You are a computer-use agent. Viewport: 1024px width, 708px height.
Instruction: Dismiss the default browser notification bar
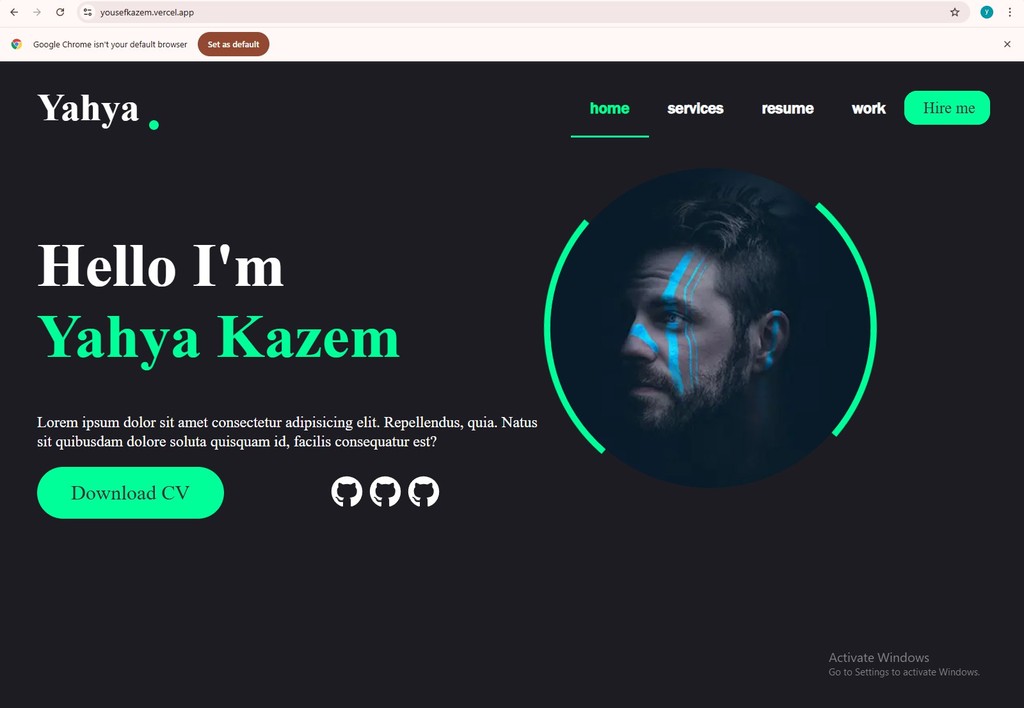click(1007, 44)
